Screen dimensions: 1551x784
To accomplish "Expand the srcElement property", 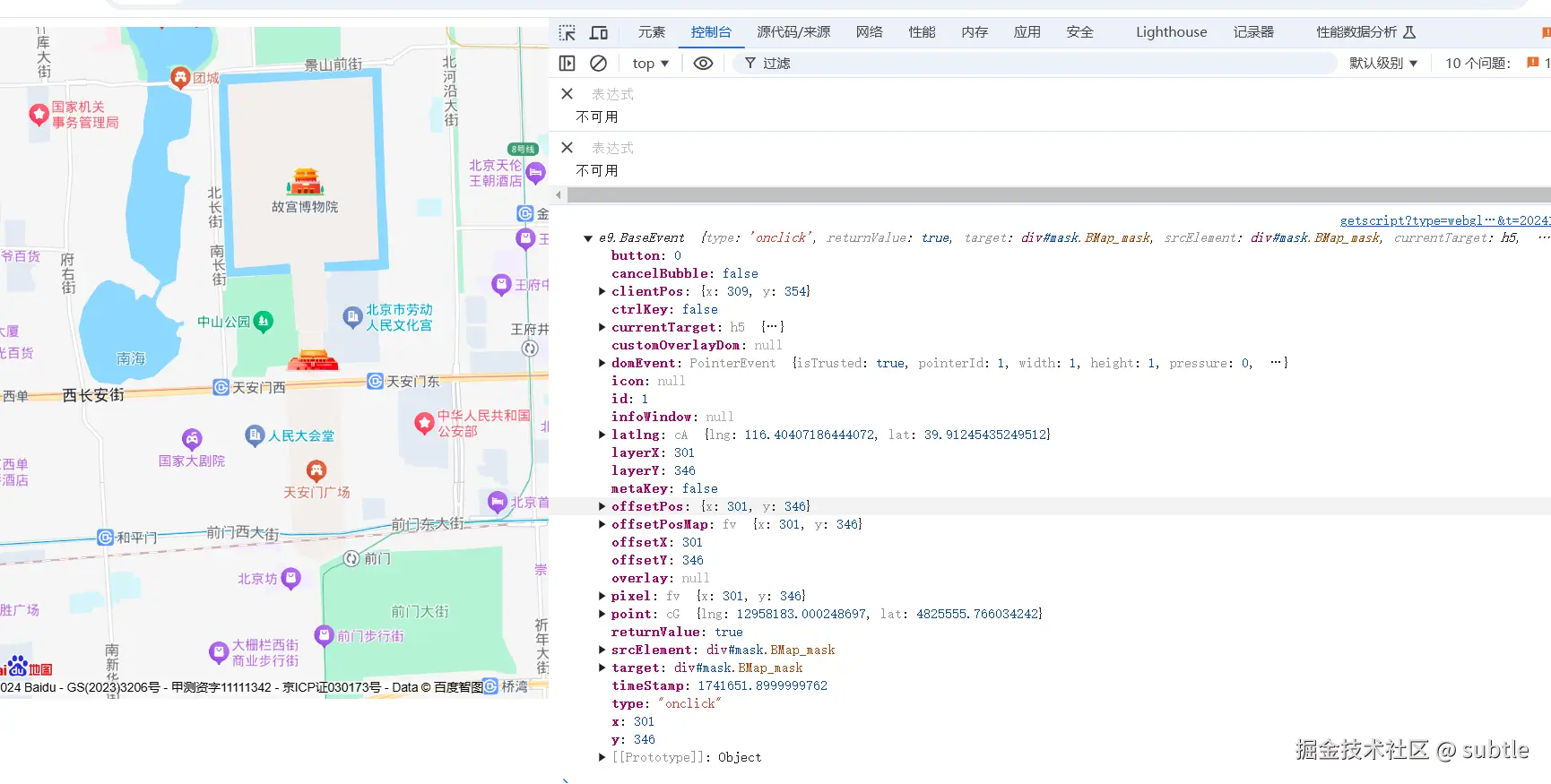I will click(602, 650).
